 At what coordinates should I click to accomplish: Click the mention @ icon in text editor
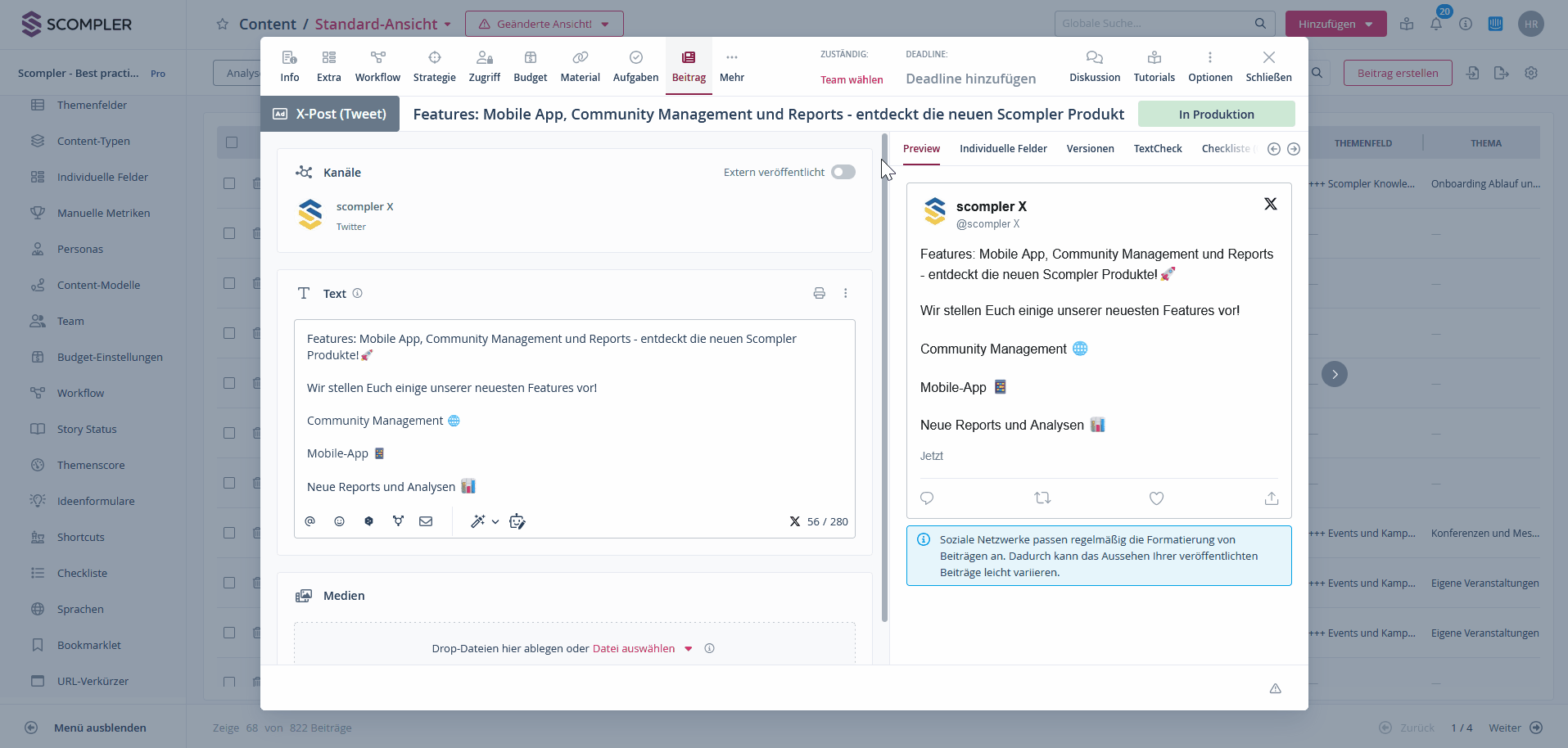coord(310,521)
